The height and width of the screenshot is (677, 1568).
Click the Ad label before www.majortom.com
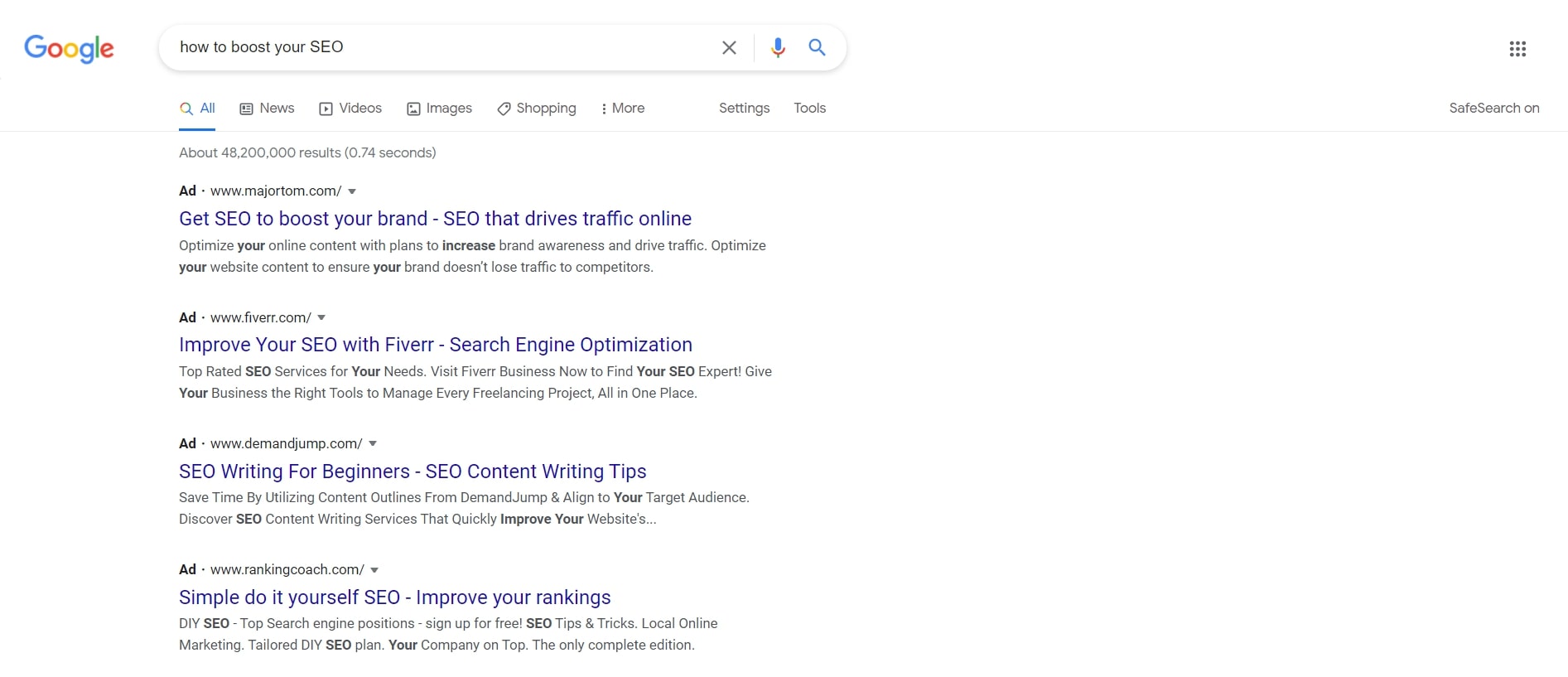187,191
